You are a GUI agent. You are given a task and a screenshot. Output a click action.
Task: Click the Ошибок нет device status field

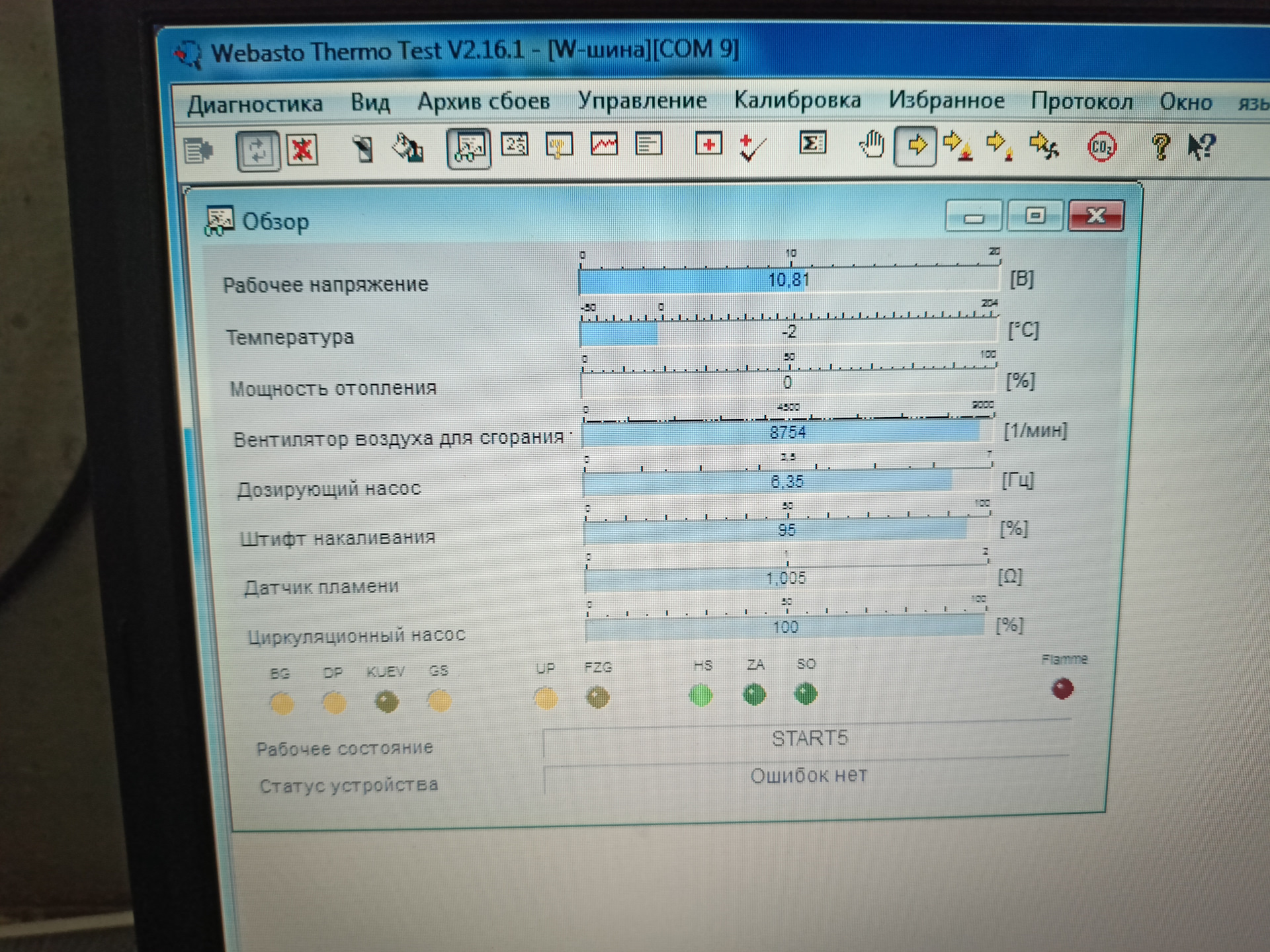807,776
